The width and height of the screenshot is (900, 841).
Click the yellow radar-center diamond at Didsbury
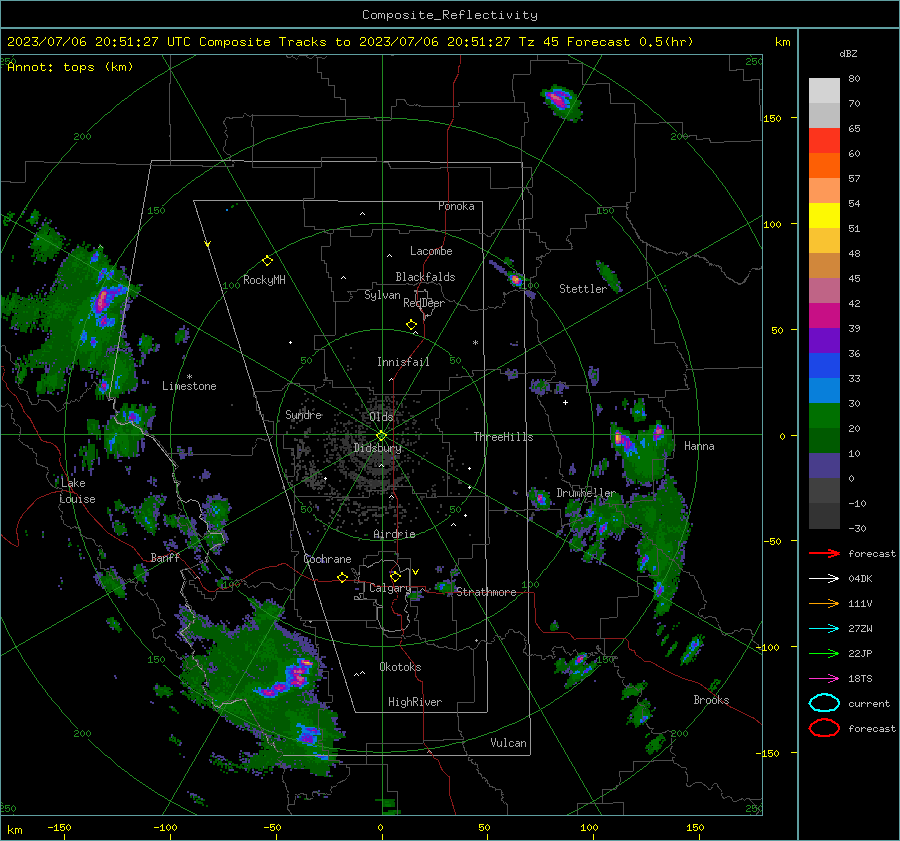pyautogui.click(x=382, y=436)
